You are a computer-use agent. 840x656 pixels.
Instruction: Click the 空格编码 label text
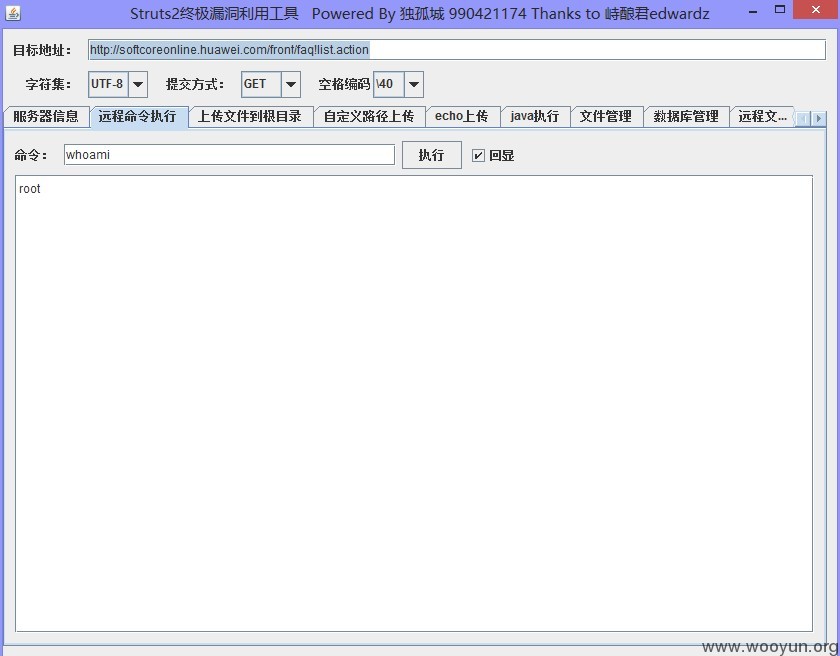click(x=344, y=85)
